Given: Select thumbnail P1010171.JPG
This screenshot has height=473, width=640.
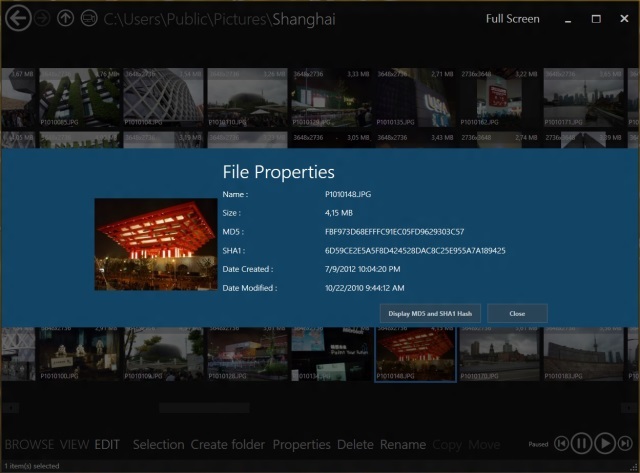Looking at the screenshot, I should [x=583, y=98].
